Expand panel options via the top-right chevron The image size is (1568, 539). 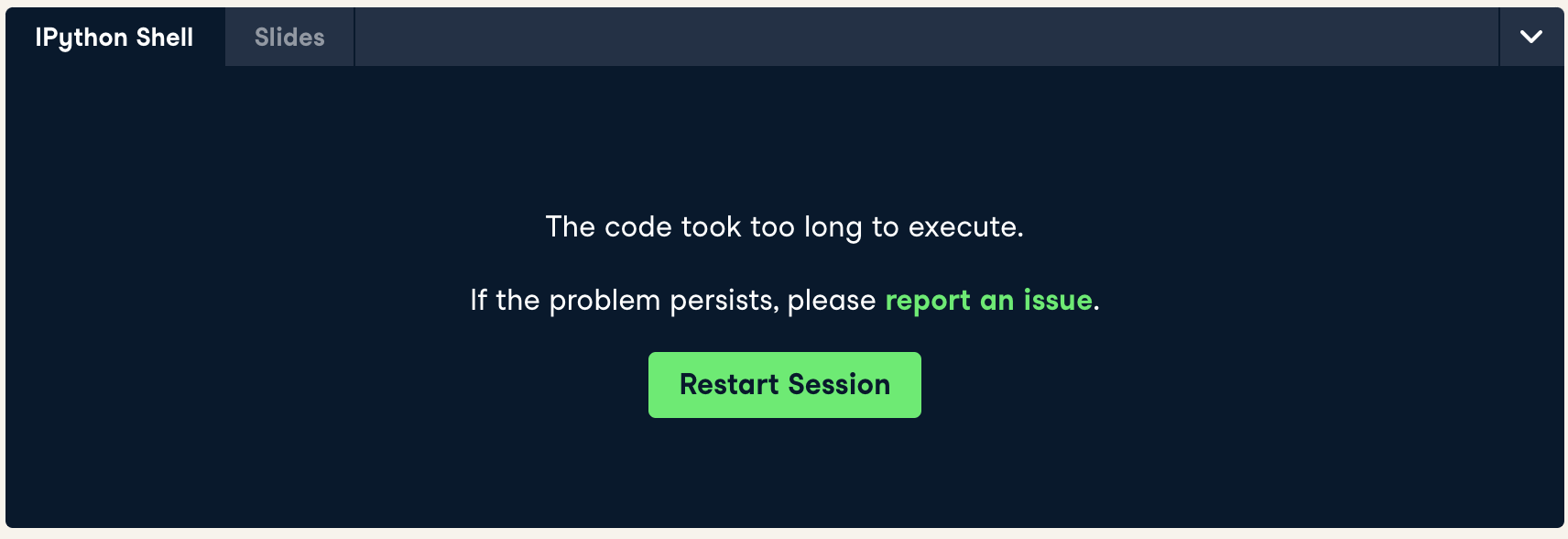click(1531, 37)
